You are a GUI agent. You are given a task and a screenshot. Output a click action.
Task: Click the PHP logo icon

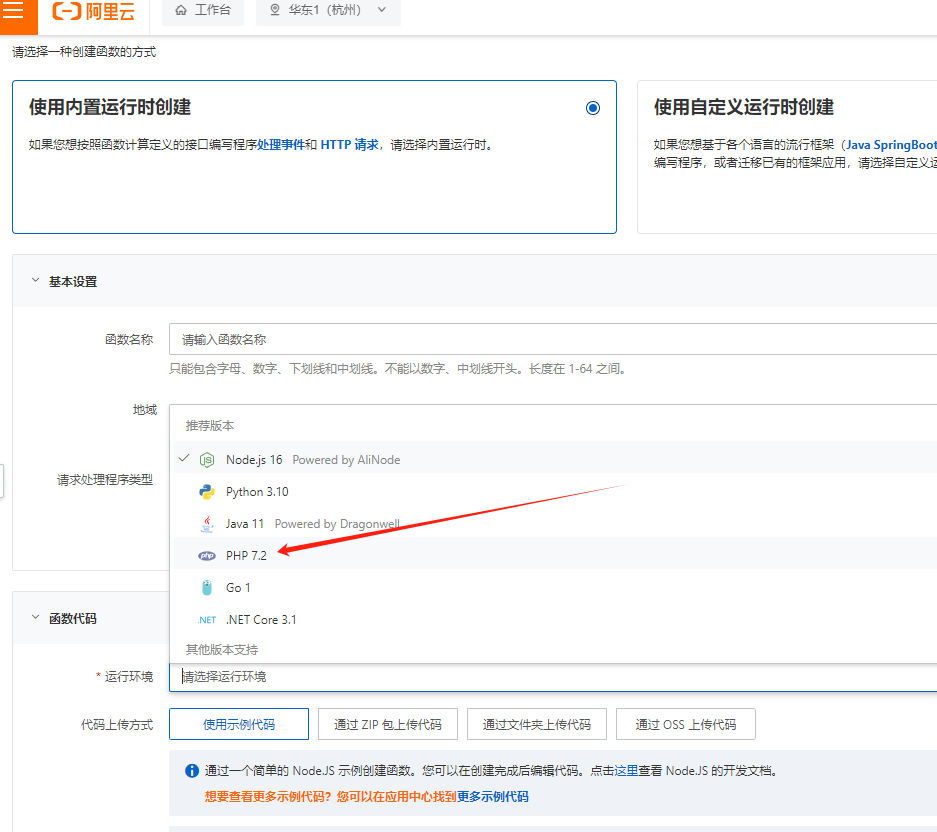pos(207,556)
